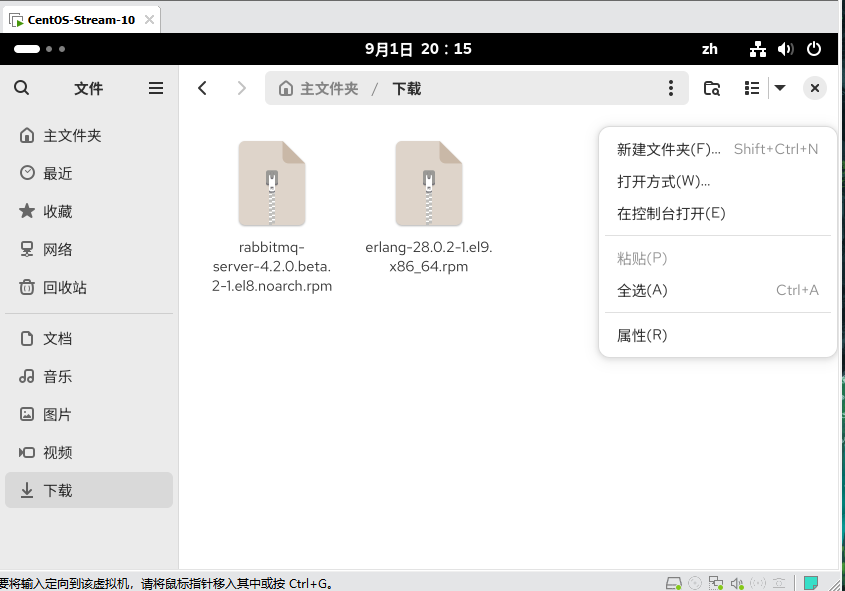Switch to the CentOS-Stream-10 VM tab

tap(81, 20)
